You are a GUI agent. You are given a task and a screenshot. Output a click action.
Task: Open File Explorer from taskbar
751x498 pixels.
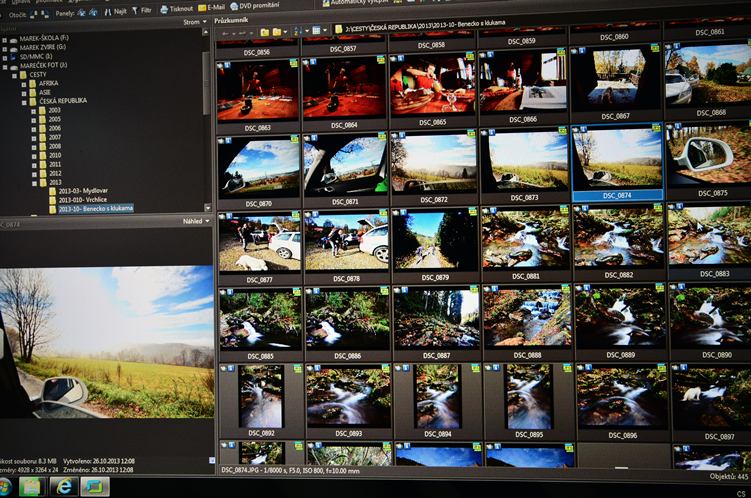32,487
